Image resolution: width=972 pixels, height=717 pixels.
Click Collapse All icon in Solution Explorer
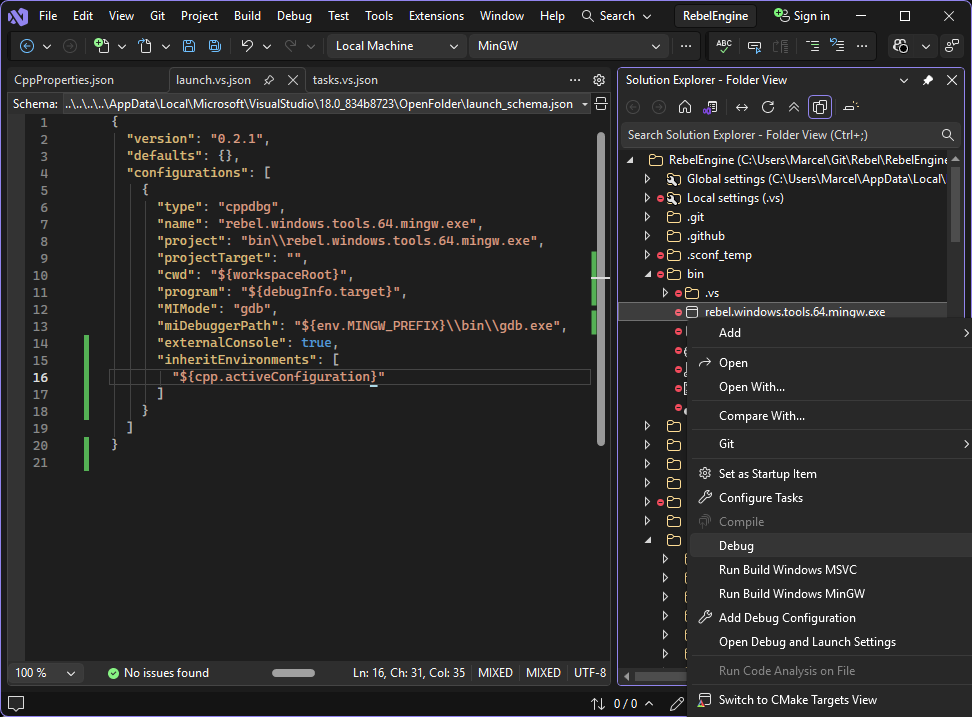click(x=793, y=107)
